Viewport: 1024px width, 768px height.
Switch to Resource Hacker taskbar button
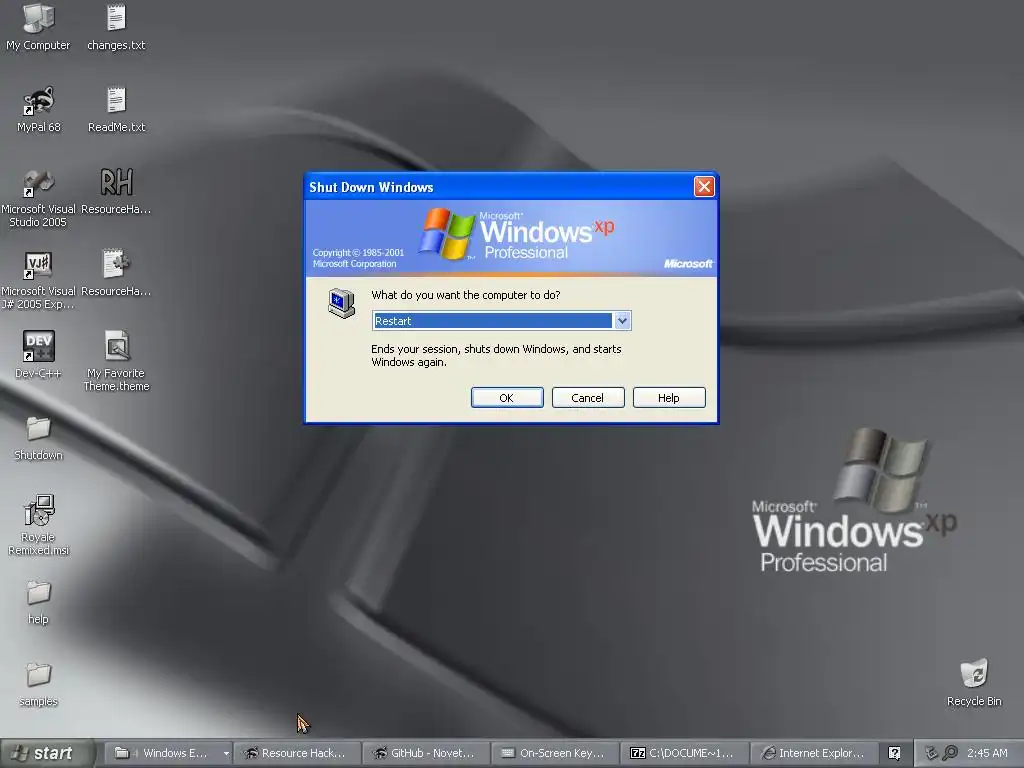(296, 753)
